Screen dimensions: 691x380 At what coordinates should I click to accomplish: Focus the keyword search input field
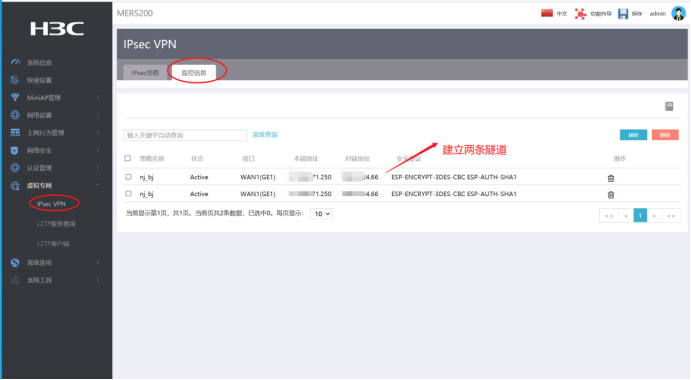coord(185,135)
